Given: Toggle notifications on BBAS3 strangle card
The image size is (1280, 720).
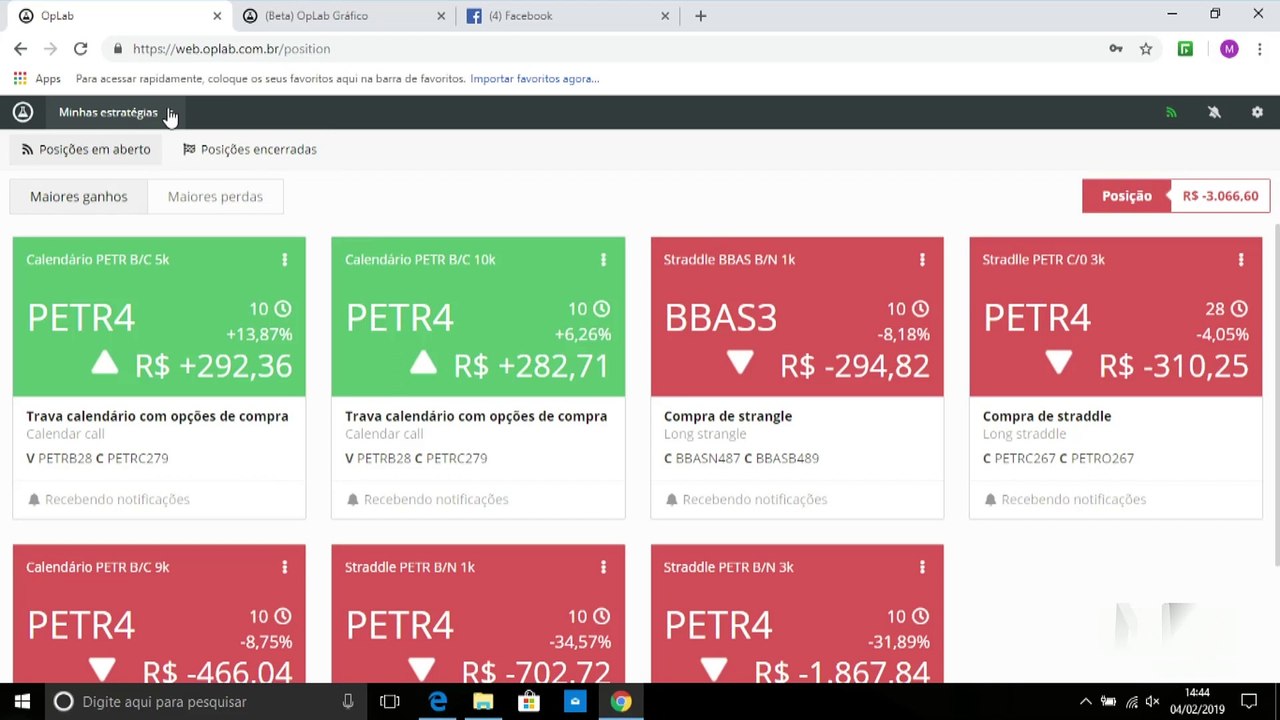Looking at the screenshot, I should [746, 499].
